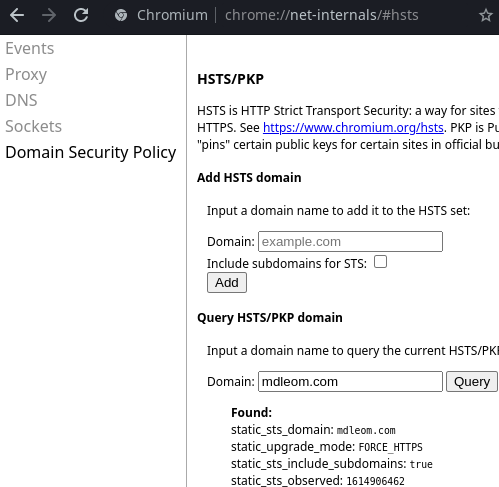
Task: Bookmark this page with the star icon
Action: click(486, 15)
